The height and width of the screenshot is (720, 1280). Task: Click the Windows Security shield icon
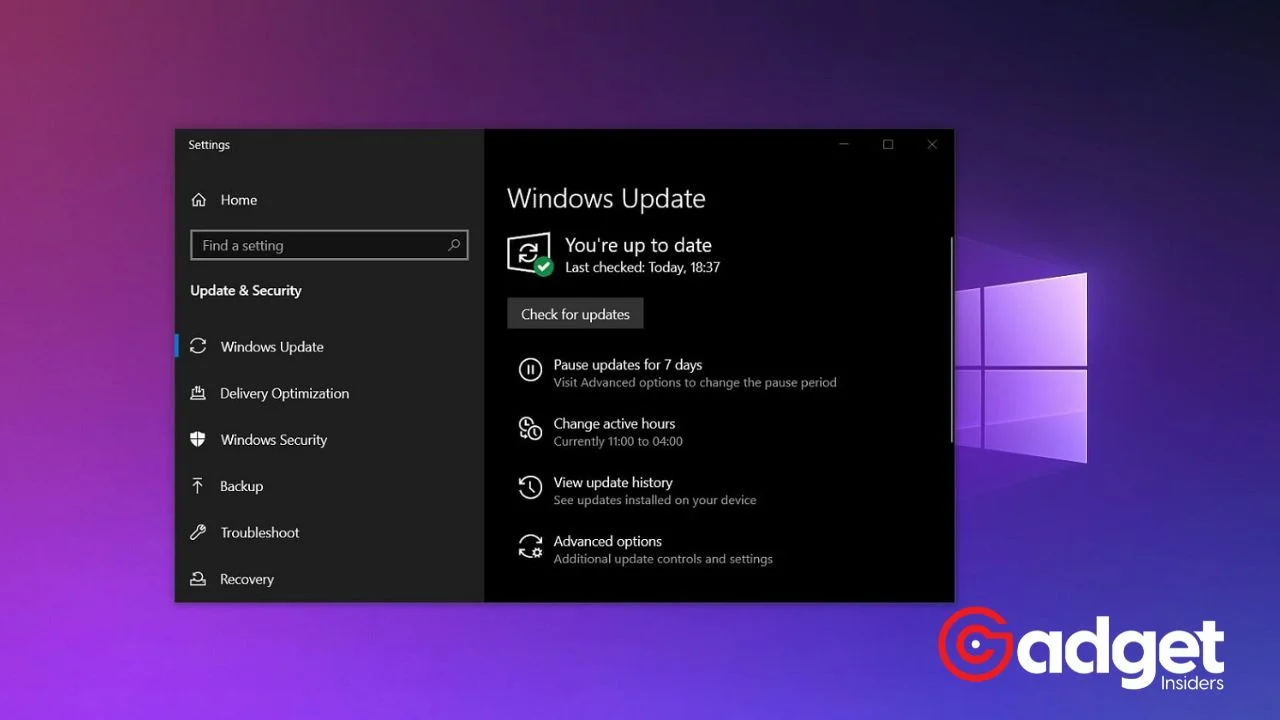pos(198,440)
